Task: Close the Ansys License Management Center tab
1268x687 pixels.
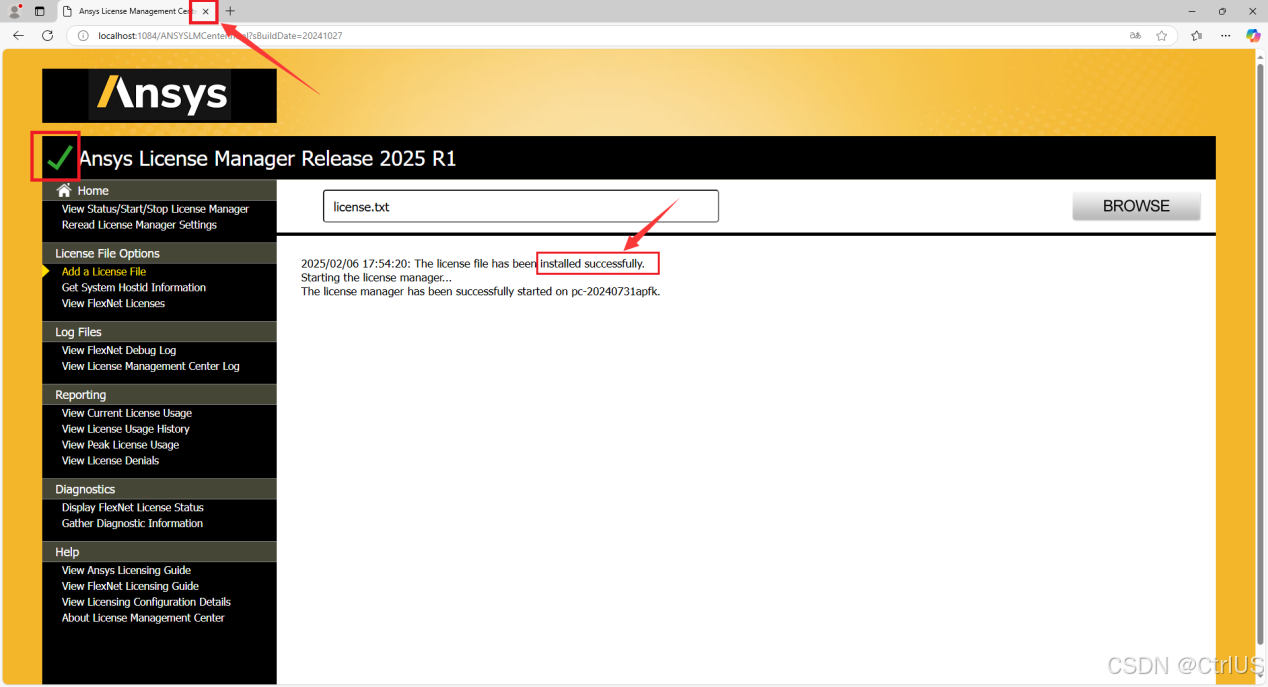Action: [x=205, y=11]
